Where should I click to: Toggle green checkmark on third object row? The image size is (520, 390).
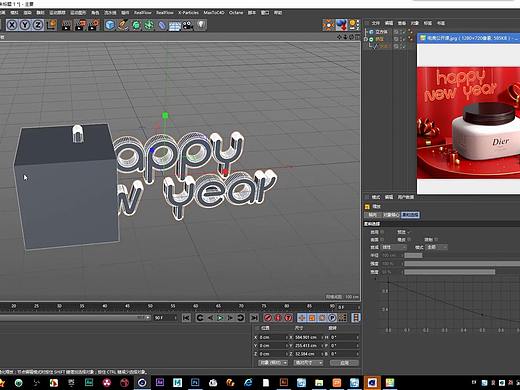403,46
